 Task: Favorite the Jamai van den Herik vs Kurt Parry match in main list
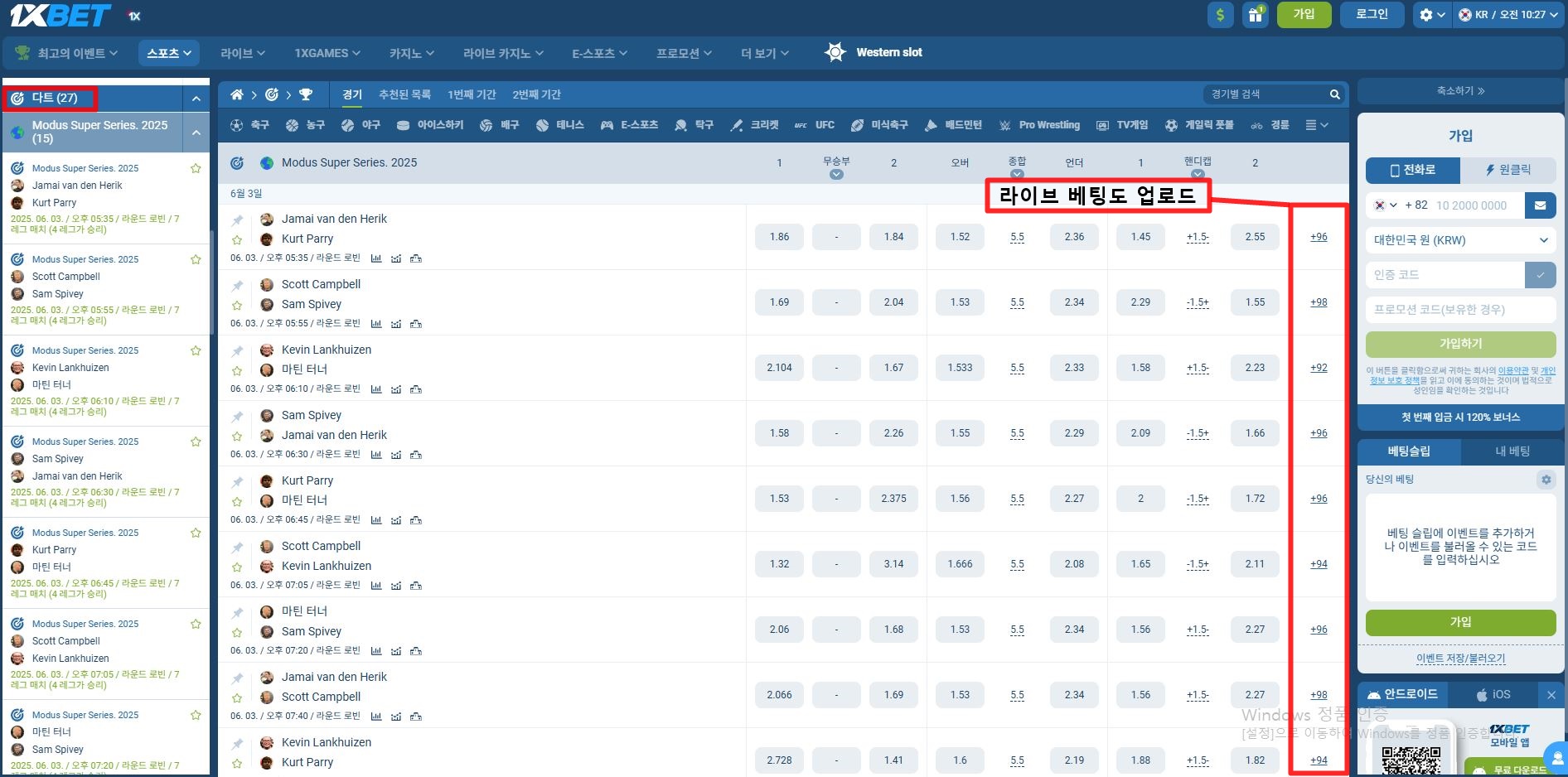click(237, 240)
